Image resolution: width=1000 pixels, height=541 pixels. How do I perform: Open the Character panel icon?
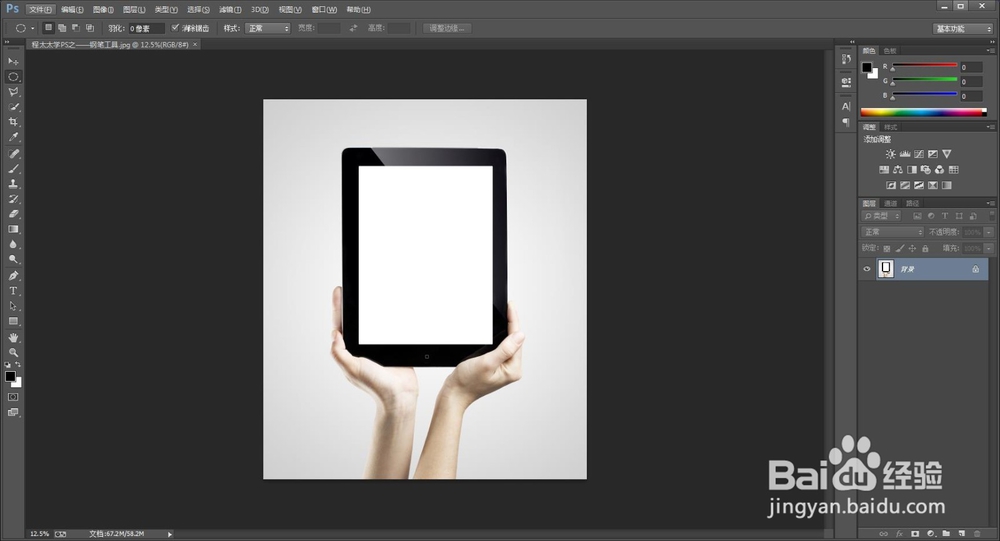point(846,107)
